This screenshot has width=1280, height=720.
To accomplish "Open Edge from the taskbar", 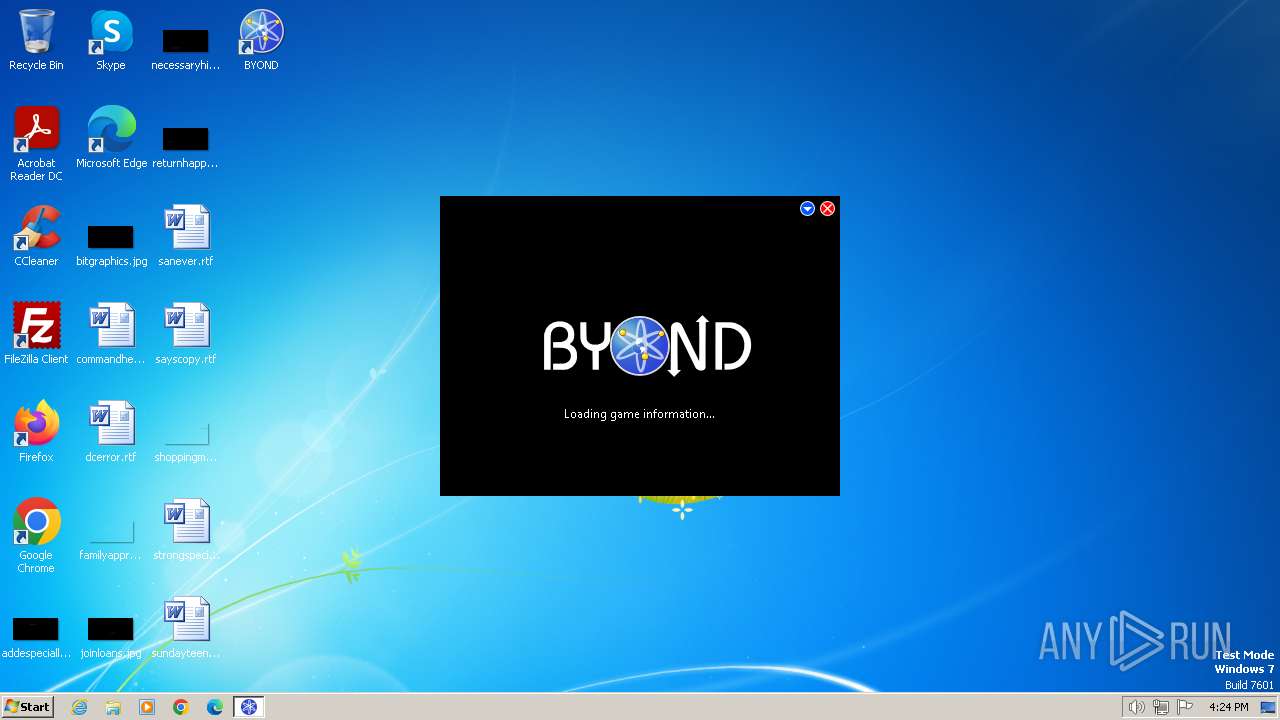I will click(x=215, y=707).
